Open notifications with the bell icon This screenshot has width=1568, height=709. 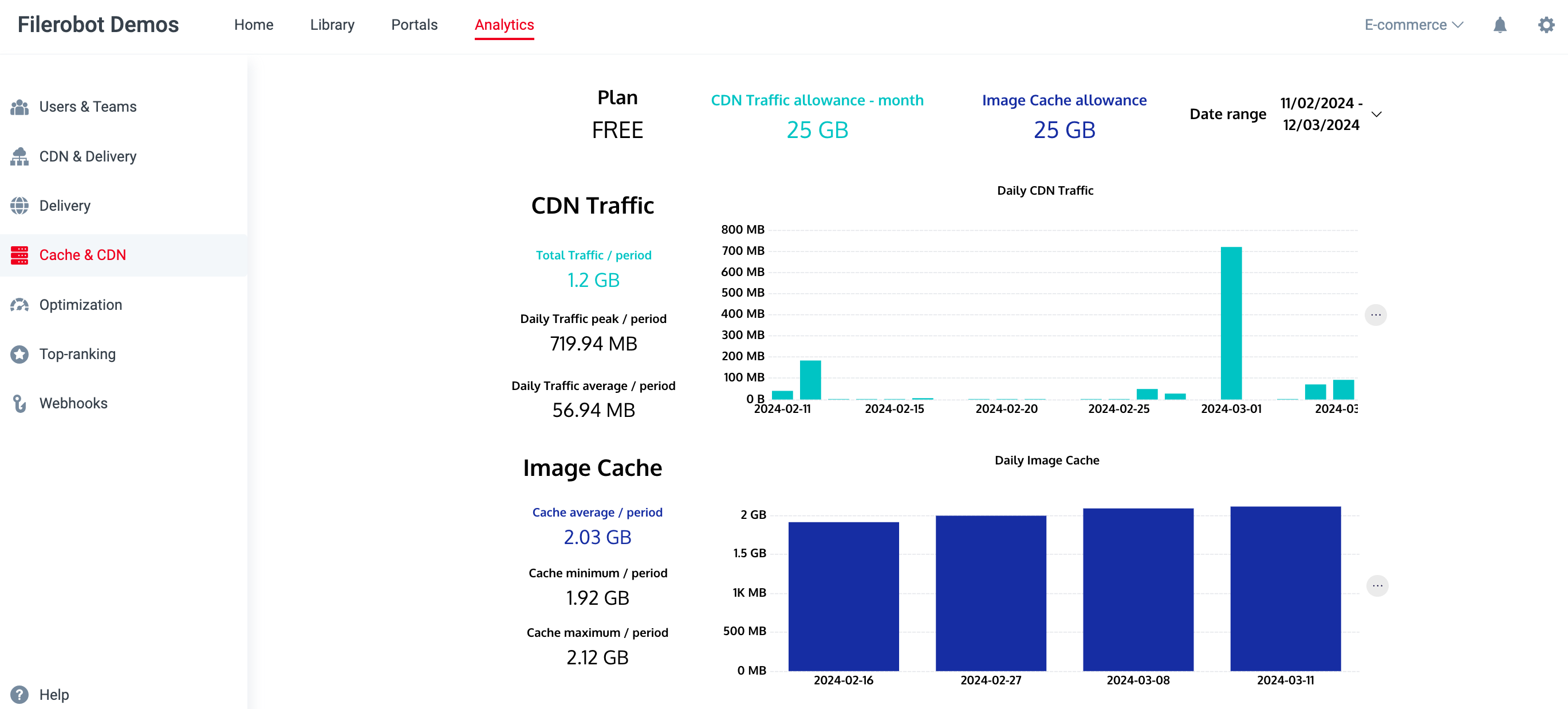click(x=1499, y=25)
